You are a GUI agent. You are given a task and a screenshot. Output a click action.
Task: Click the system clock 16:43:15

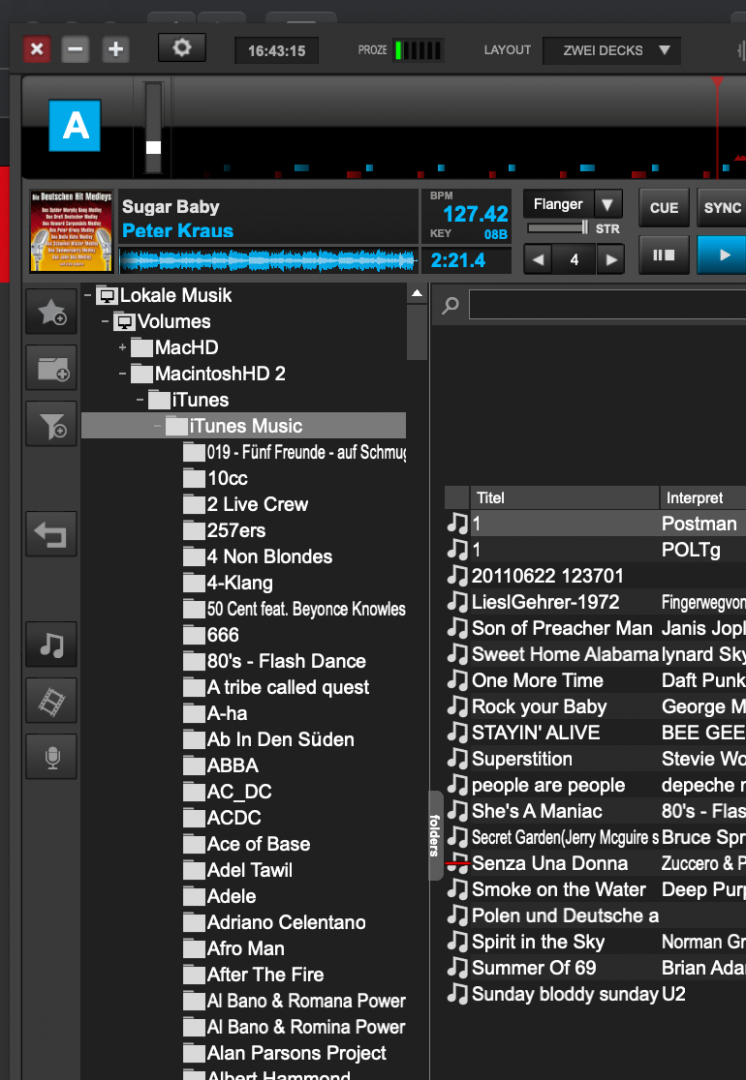coord(276,51)
